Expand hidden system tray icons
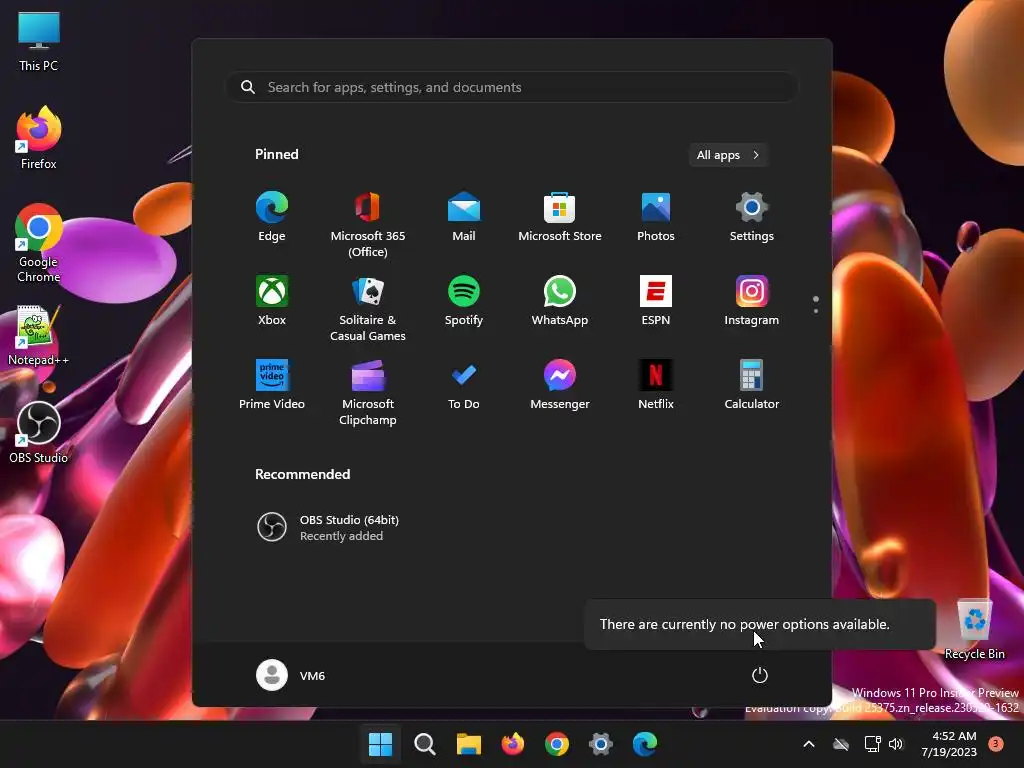Screen dimensions: 1024x768 click(808, 744)
